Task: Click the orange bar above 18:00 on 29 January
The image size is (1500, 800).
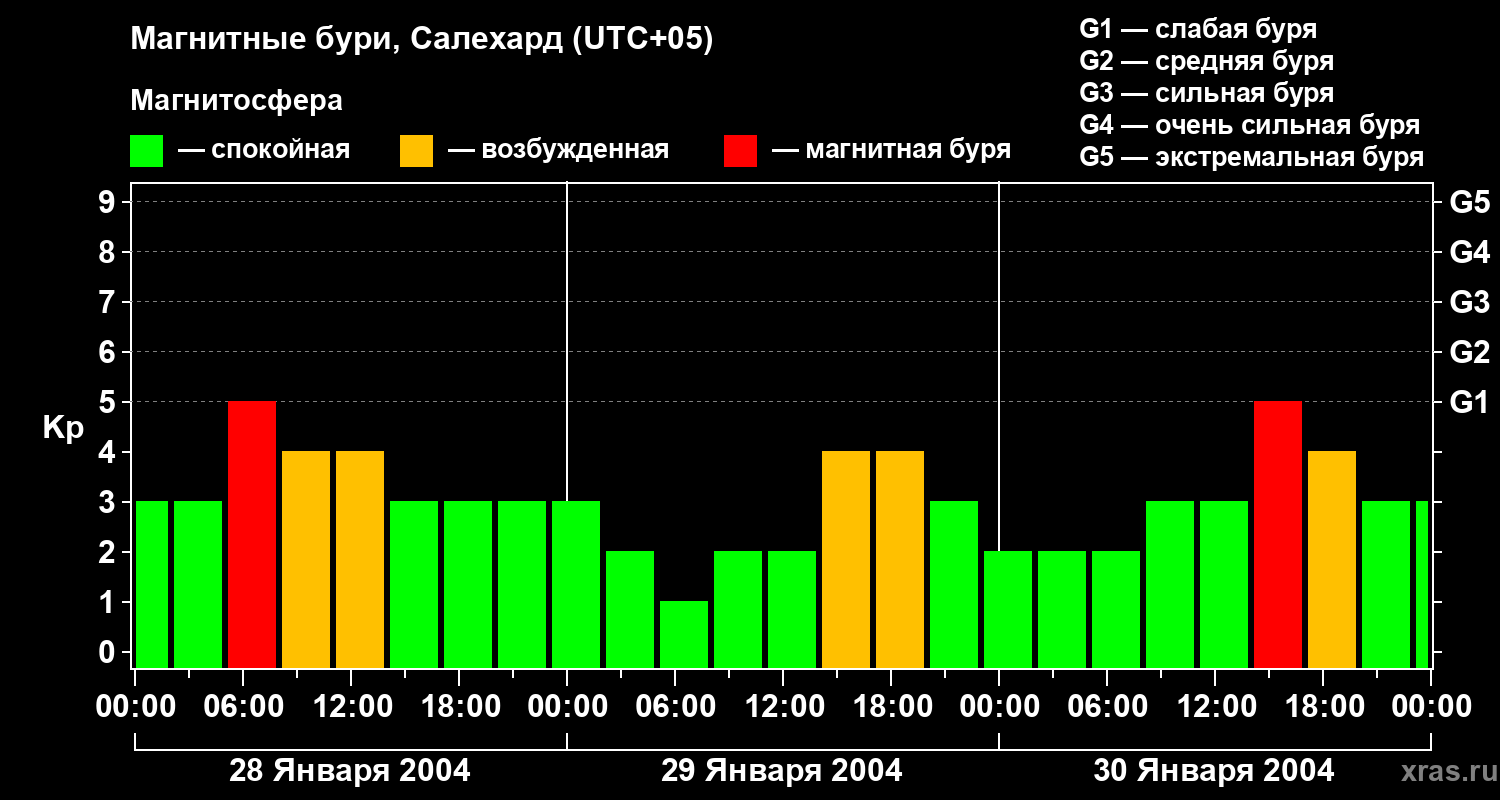Action: (x=900, y=559)
